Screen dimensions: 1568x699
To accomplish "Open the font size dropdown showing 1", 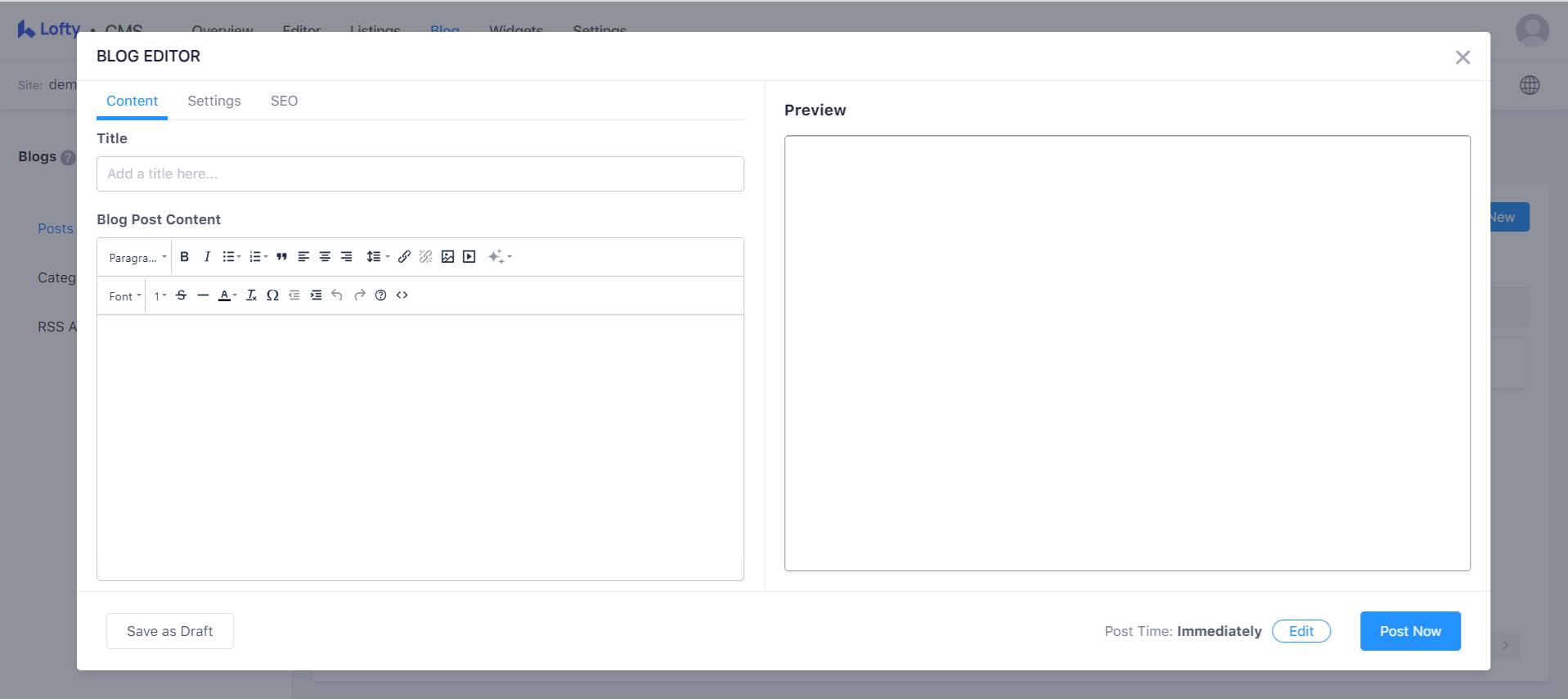I will [x=160, y=296].
